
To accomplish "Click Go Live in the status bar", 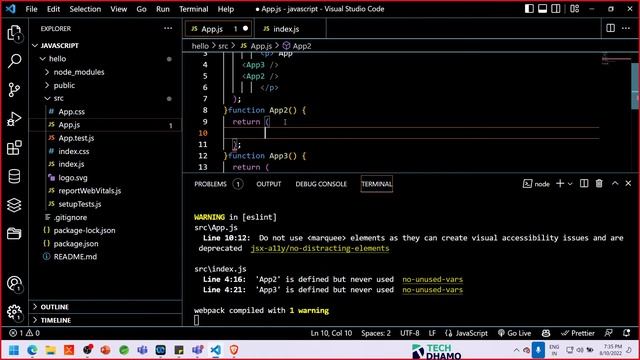I will click(x=515, y=333).
